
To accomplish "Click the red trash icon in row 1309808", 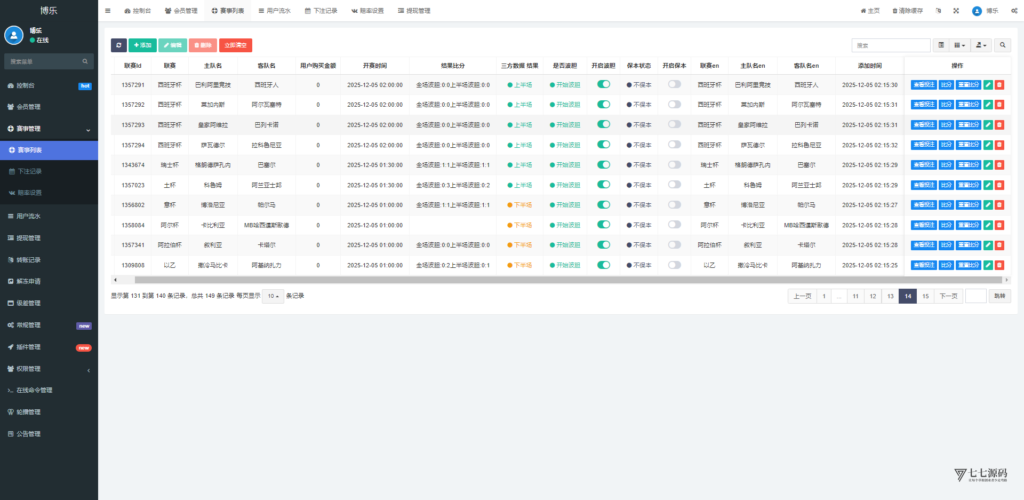I will point(999,265).
